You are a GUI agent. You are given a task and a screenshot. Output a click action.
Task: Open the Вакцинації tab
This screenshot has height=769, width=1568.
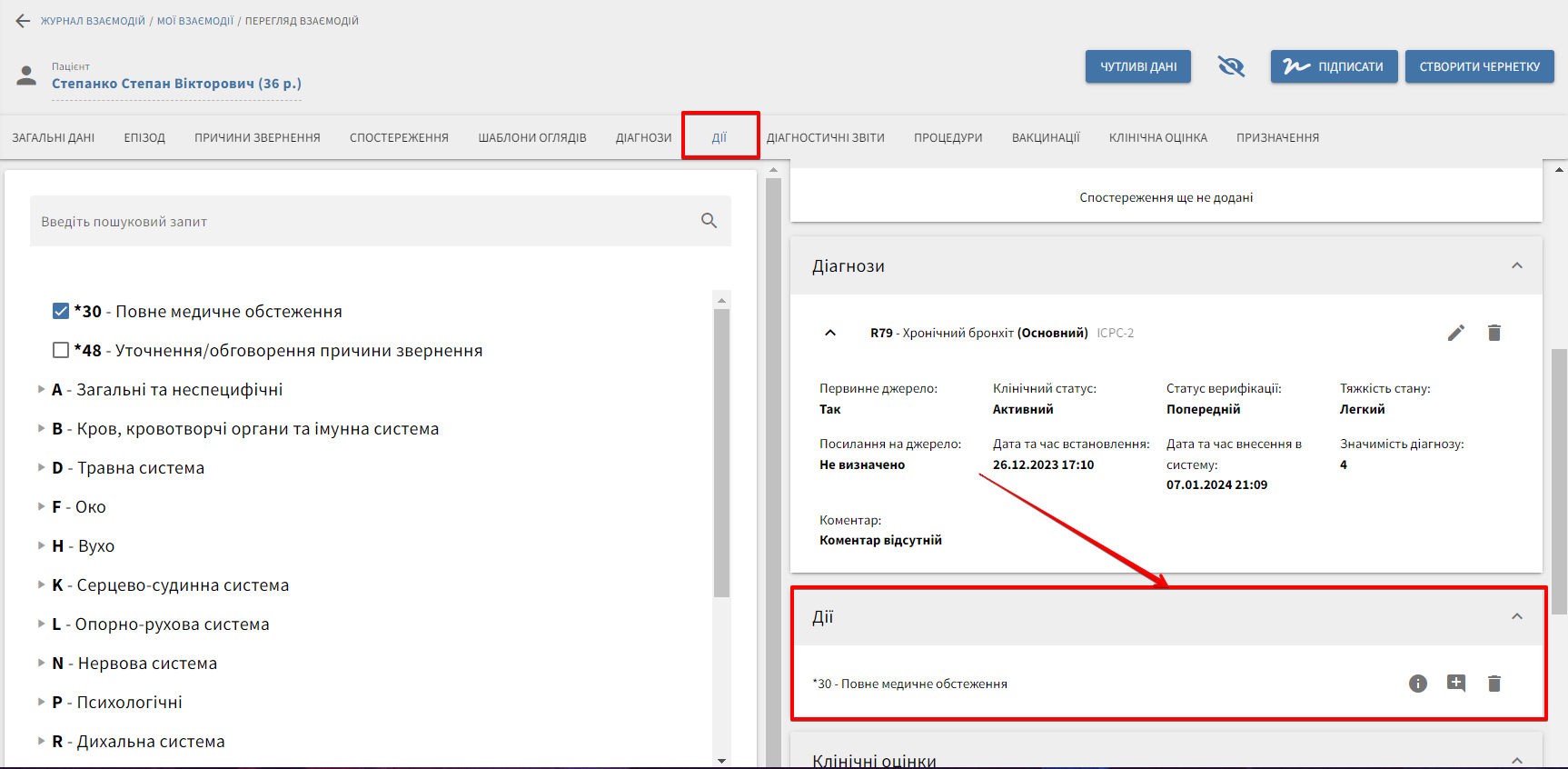1045,137
